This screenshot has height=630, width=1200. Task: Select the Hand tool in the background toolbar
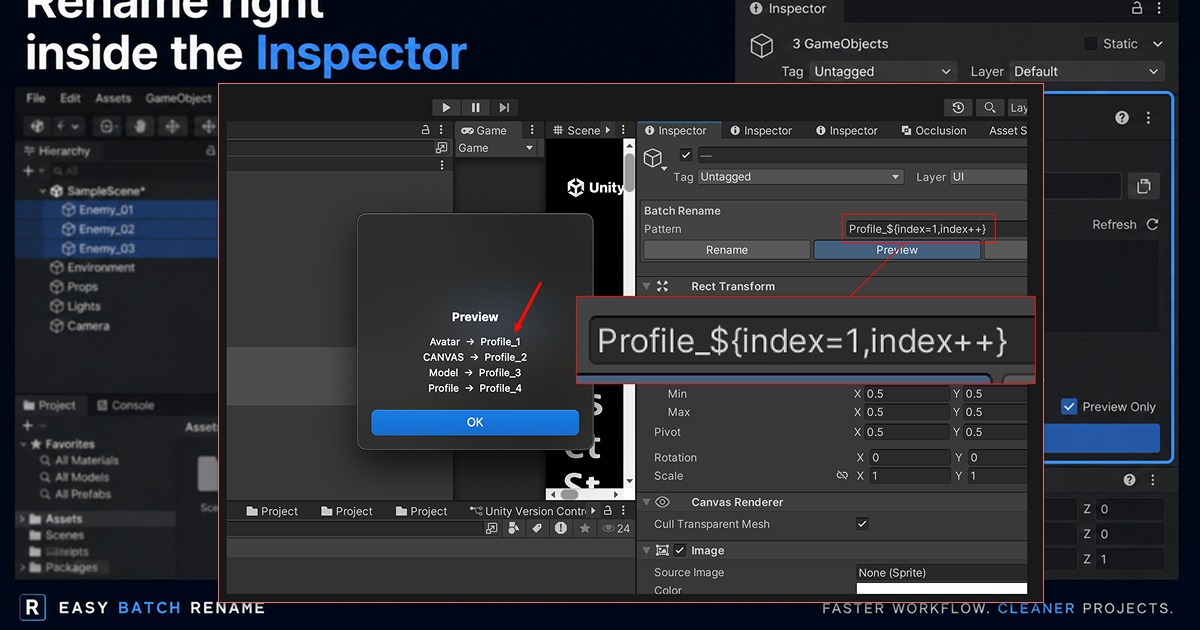point(139,126)
